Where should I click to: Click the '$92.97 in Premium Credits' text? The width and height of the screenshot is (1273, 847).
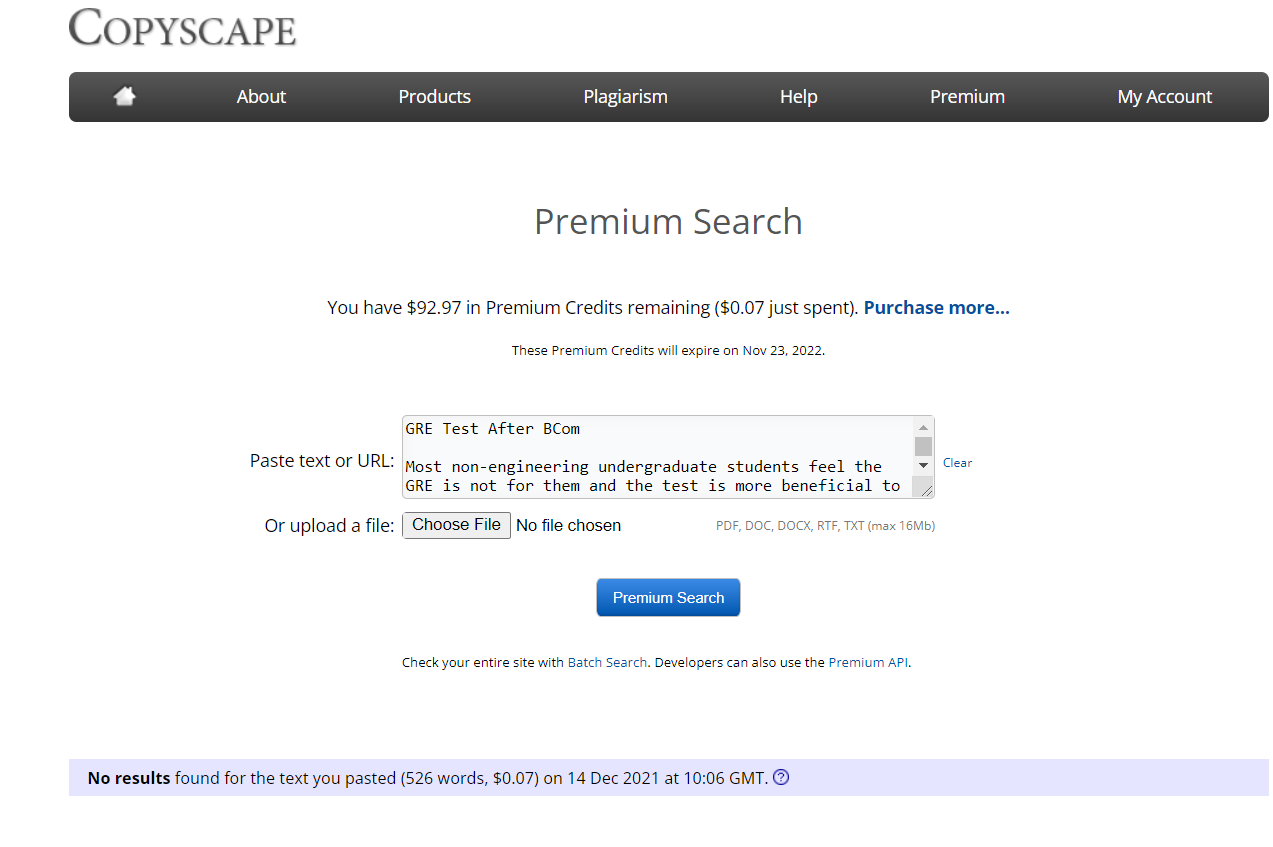pos(517,308)
